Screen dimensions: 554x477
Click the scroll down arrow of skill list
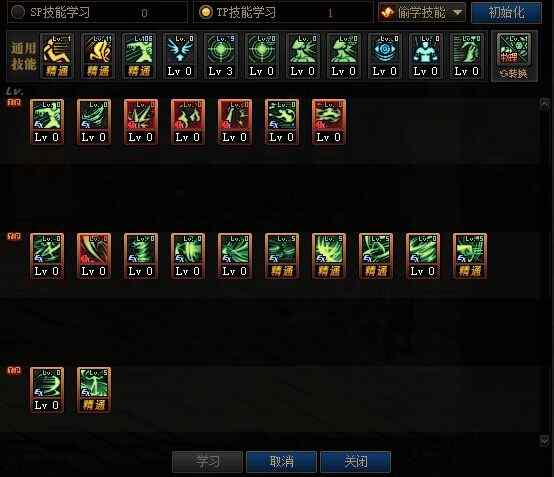click(x=544, y=440)
